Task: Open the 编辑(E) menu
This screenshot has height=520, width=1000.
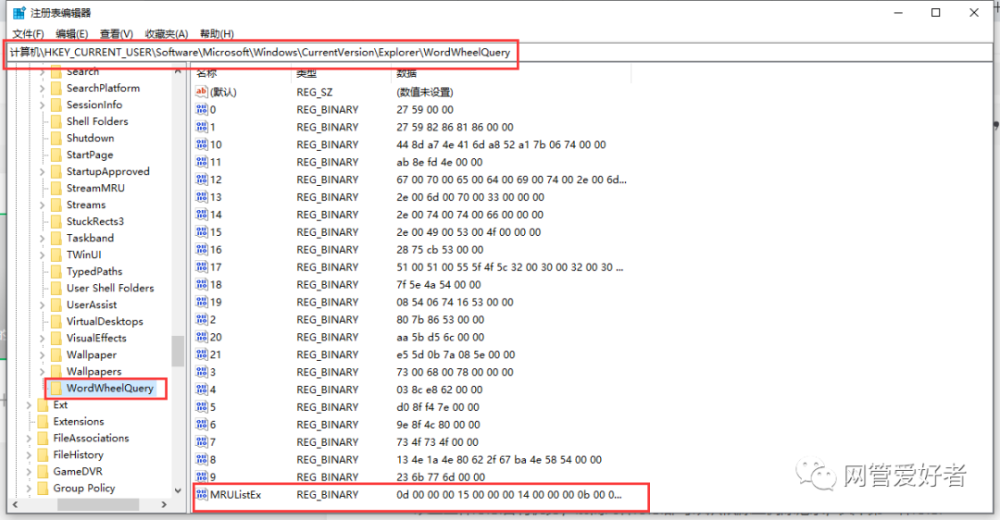Action: click(71, 34)
